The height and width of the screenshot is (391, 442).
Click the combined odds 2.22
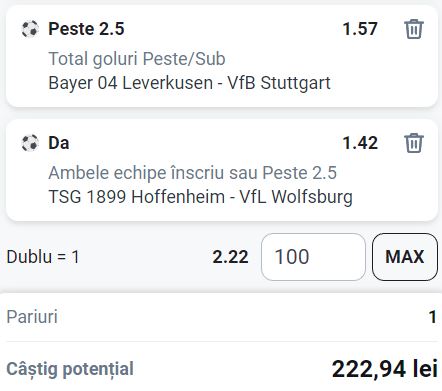(230, 257)
